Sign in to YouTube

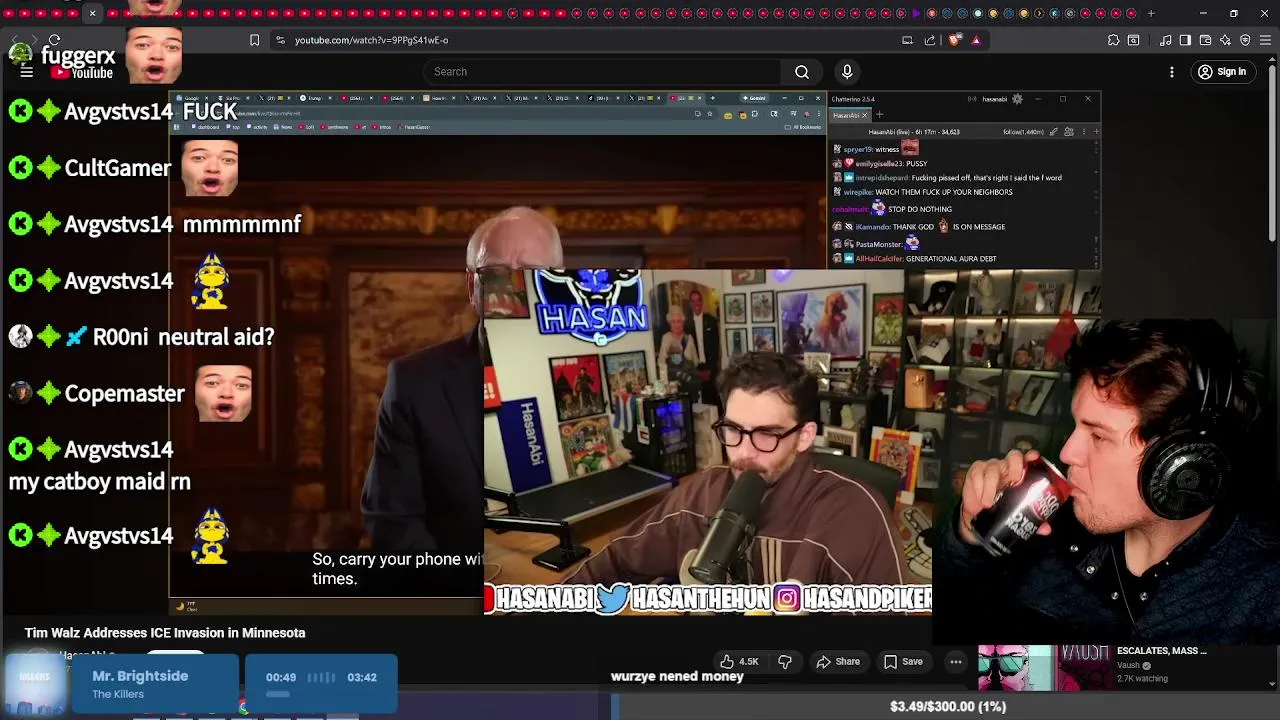[1222, 72]
